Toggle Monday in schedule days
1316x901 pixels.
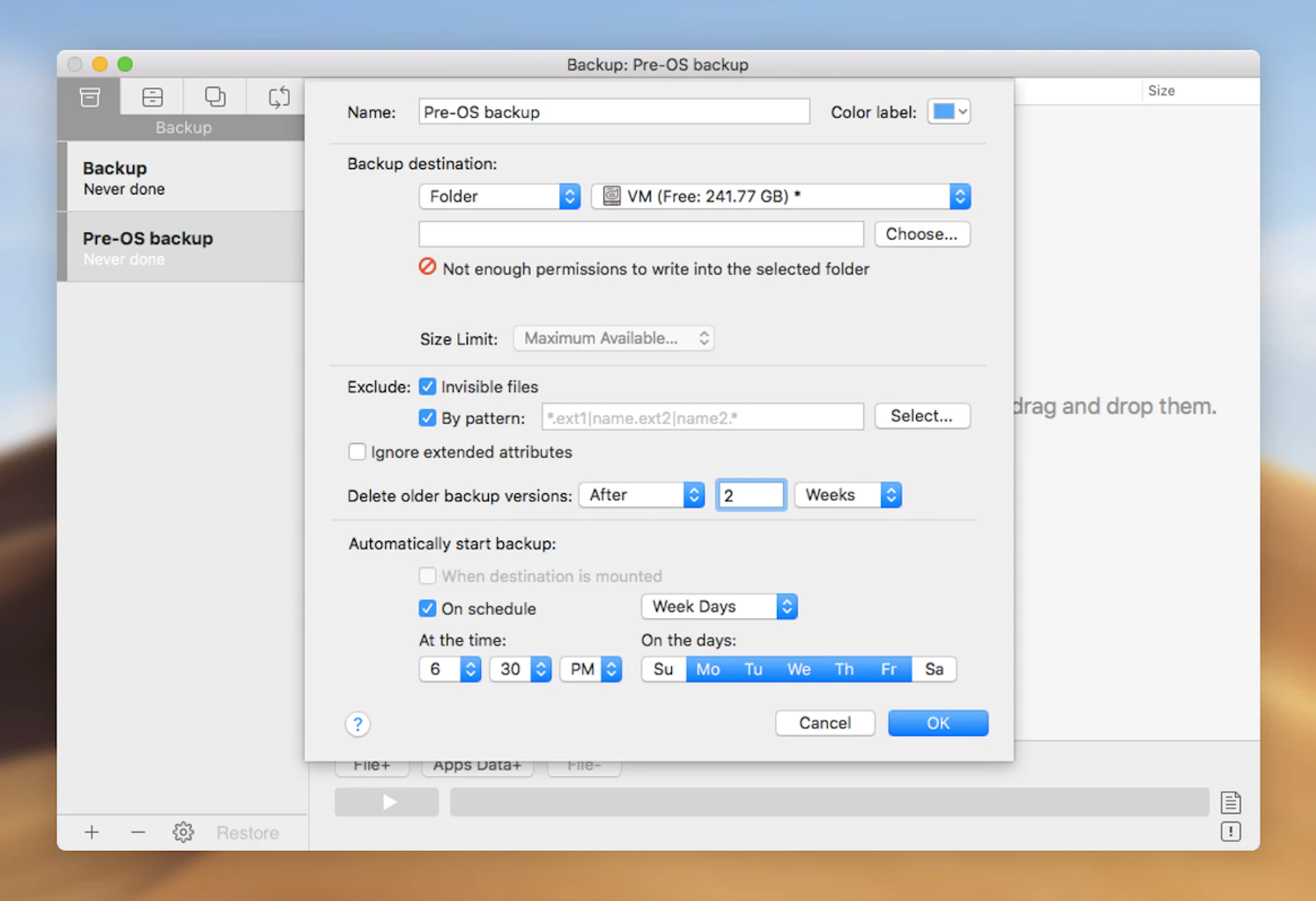point(708,669)
